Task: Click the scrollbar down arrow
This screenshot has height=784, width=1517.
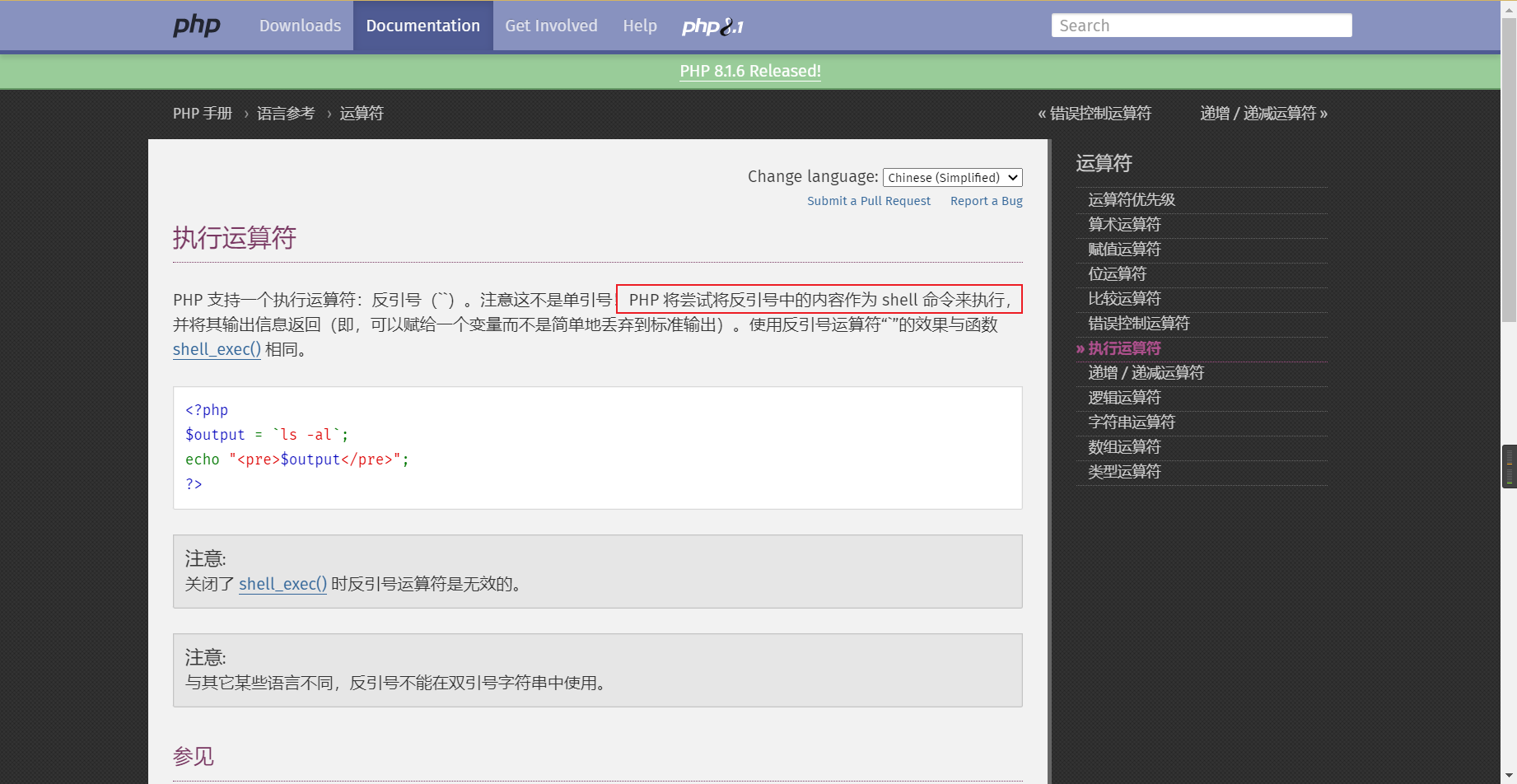Action: tap(1509, 776)
